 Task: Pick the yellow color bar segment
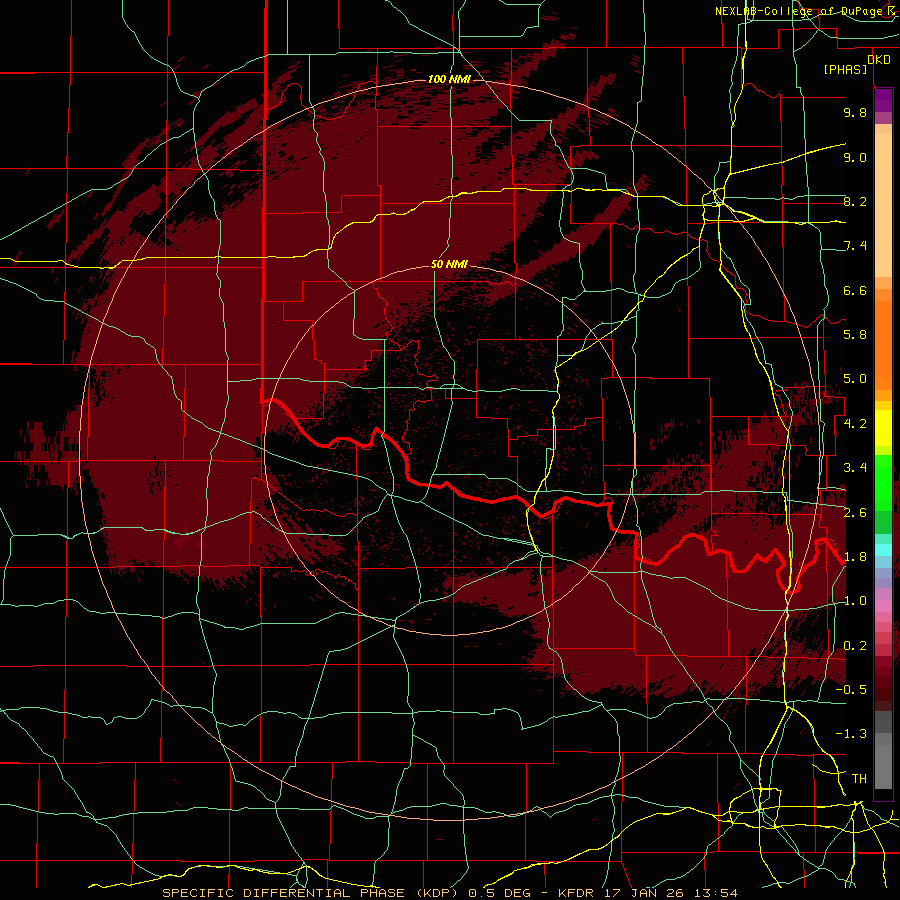click(883, 428)
